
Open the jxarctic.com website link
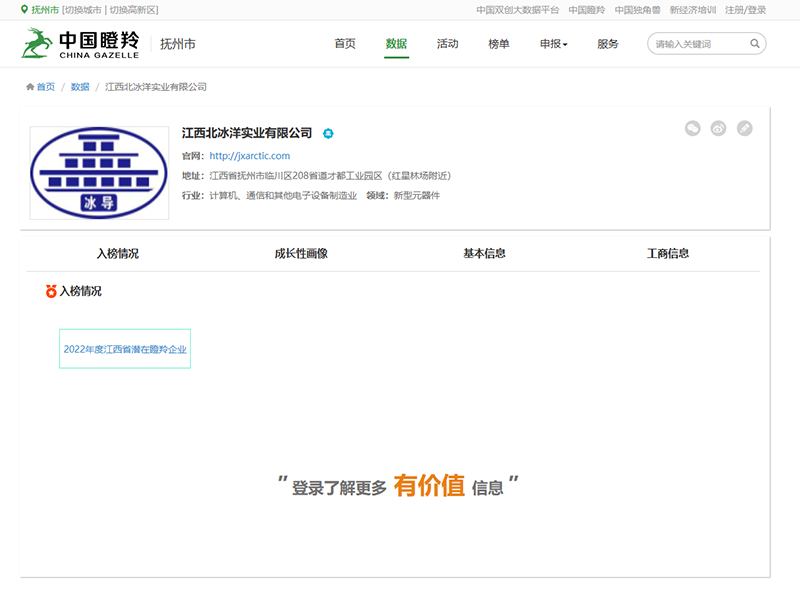click(249, 156)
